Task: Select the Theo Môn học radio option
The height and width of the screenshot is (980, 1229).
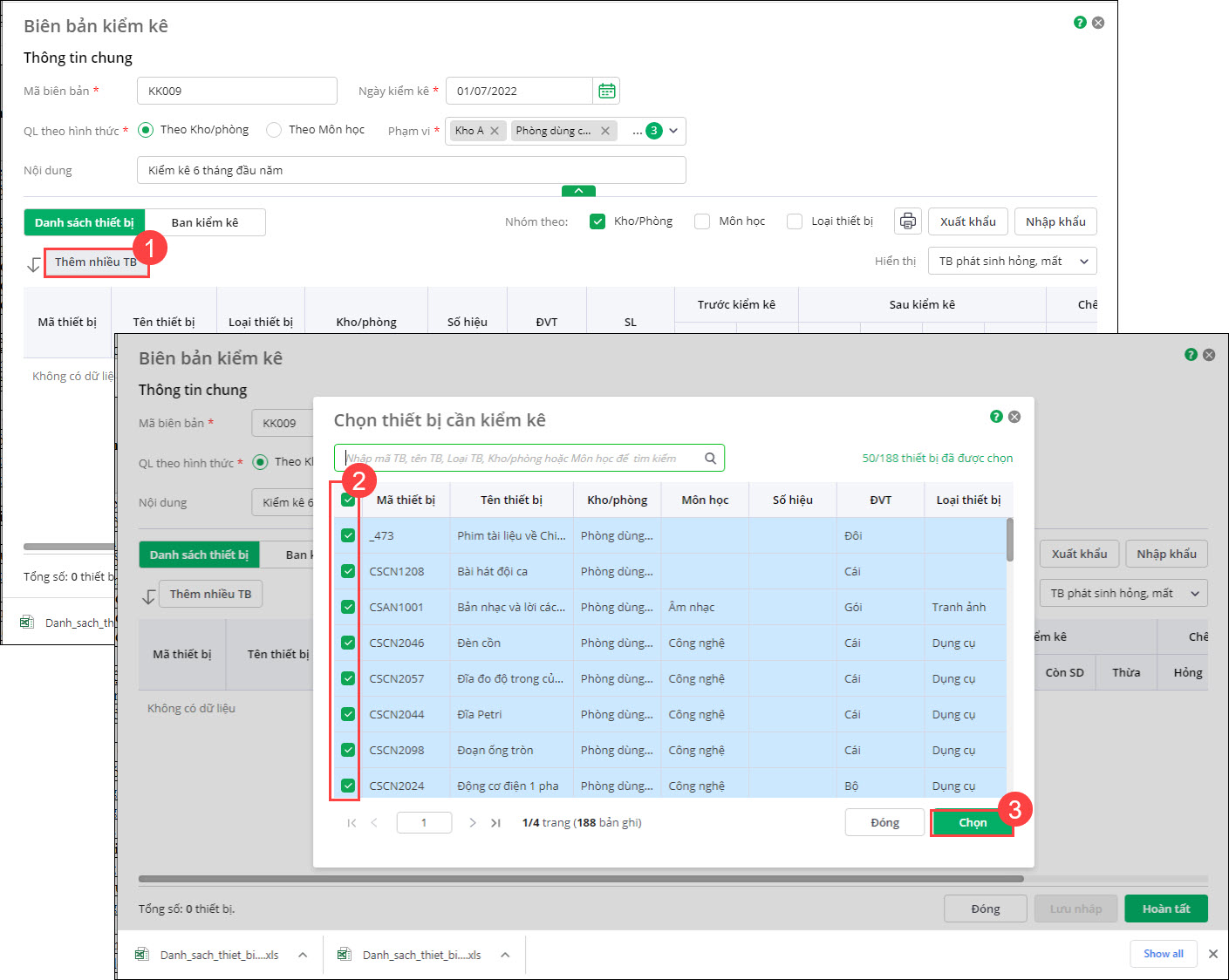Action: click(x=274, y=130)
